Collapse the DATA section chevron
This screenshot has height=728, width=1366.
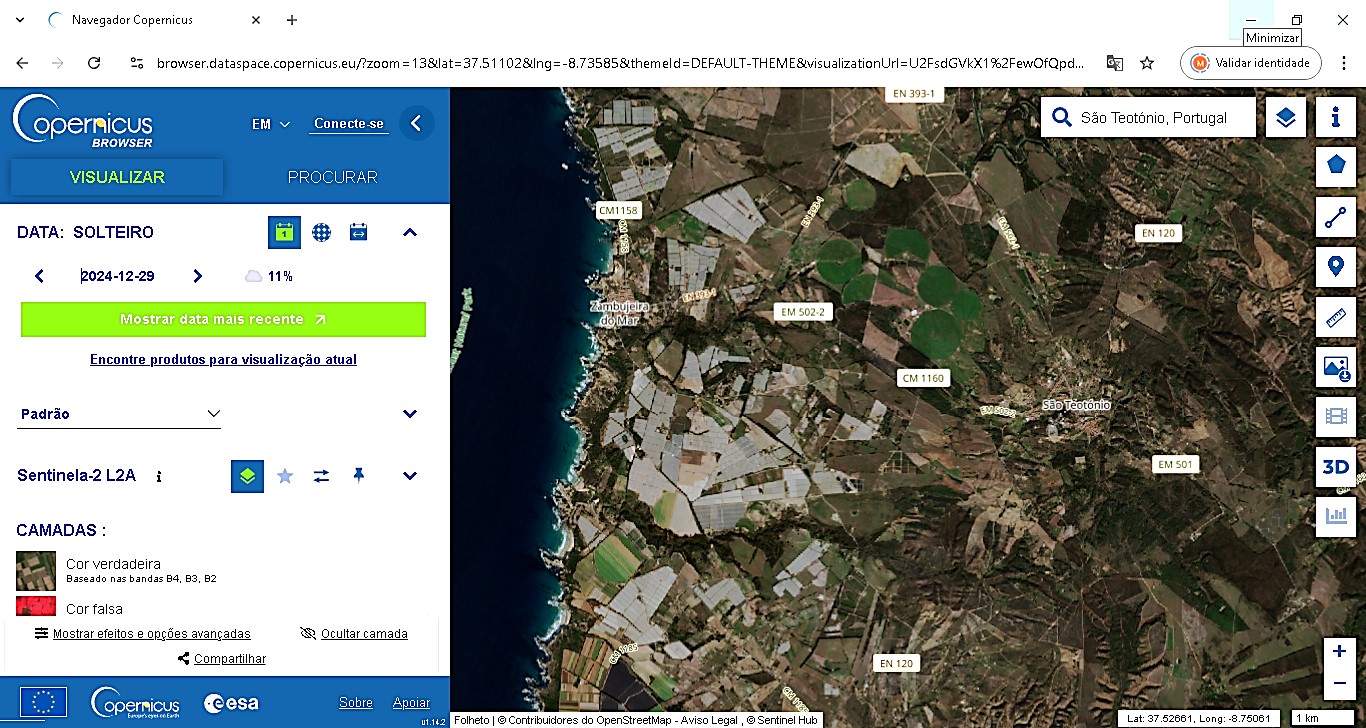tap(409, 232)
